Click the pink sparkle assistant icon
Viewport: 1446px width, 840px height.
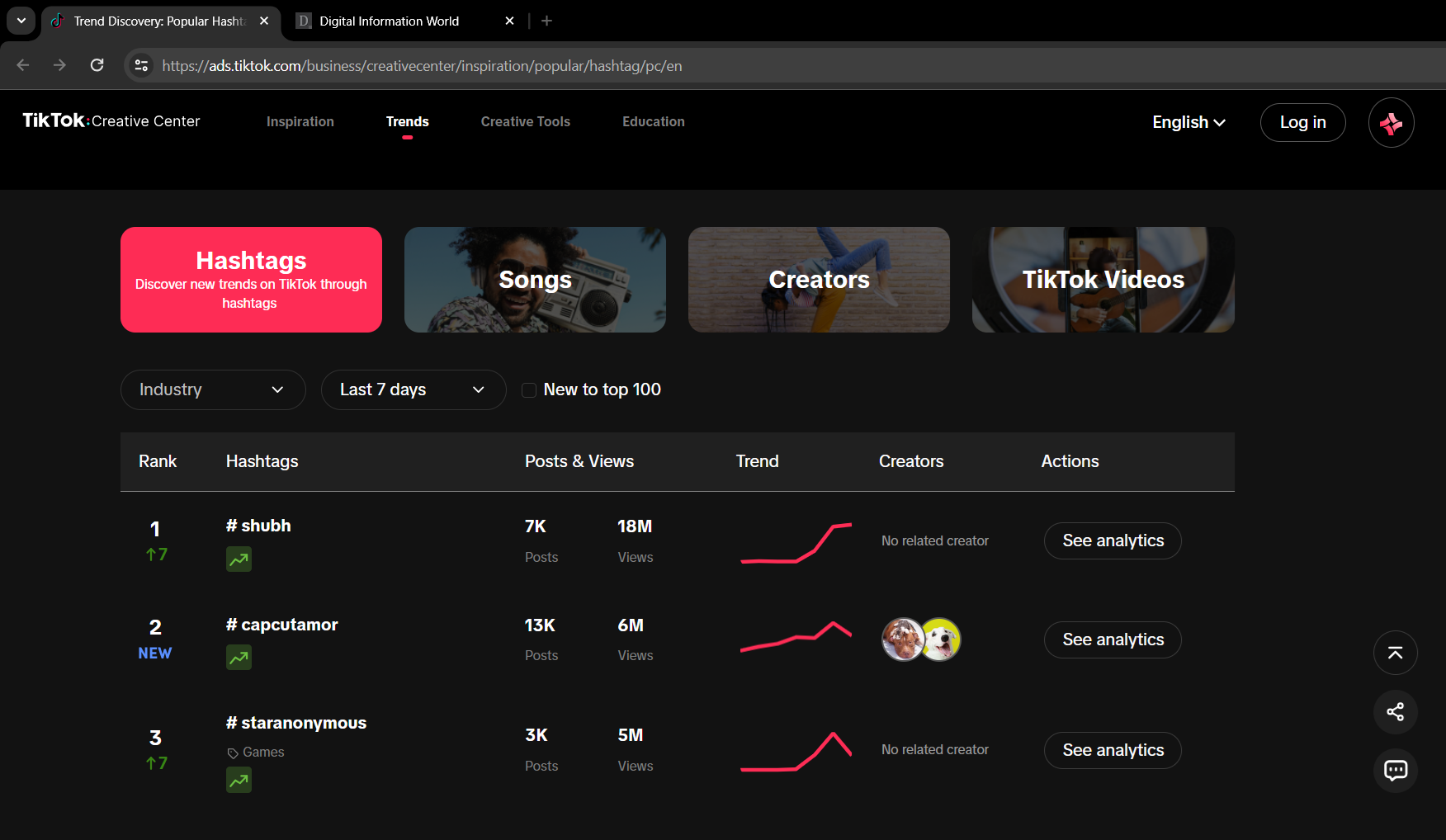click(x=1392, y=123)
